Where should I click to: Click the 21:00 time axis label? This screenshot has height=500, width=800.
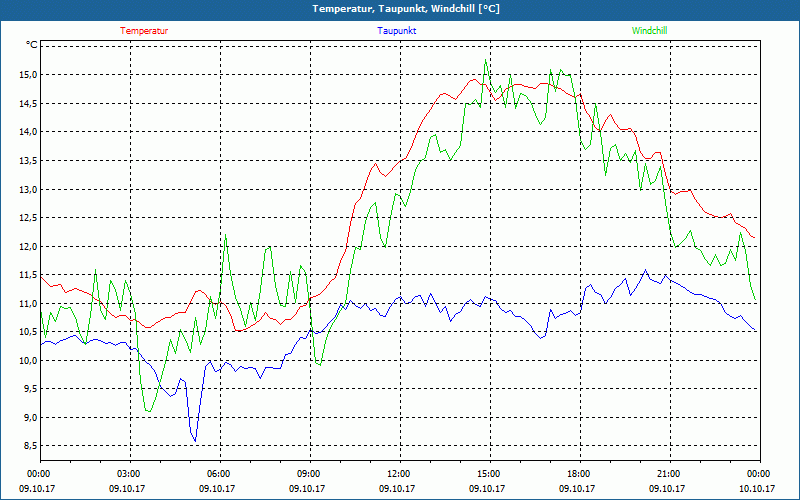pyautogui.click(x=669, y=474)
